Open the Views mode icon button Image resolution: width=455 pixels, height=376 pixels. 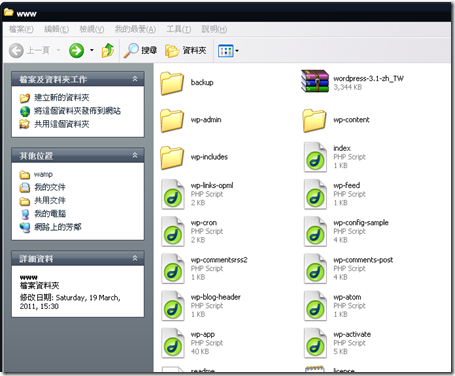click(x=225, y=51)
